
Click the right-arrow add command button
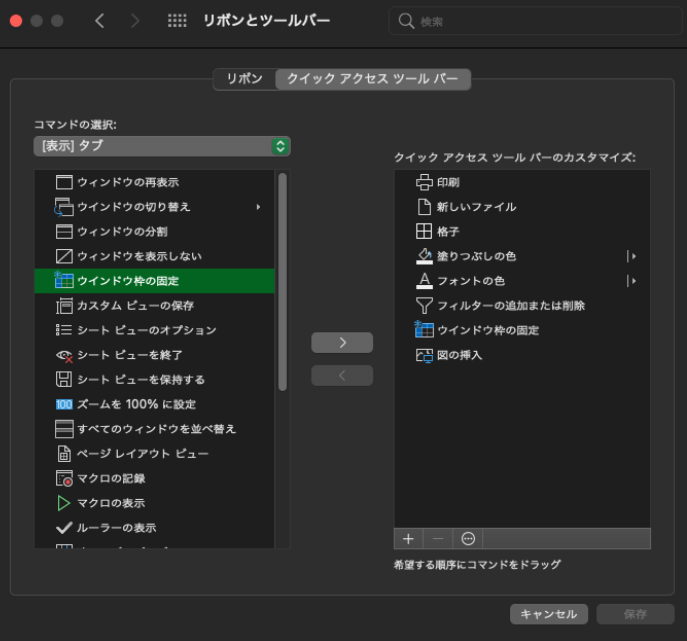pos(342,342)
